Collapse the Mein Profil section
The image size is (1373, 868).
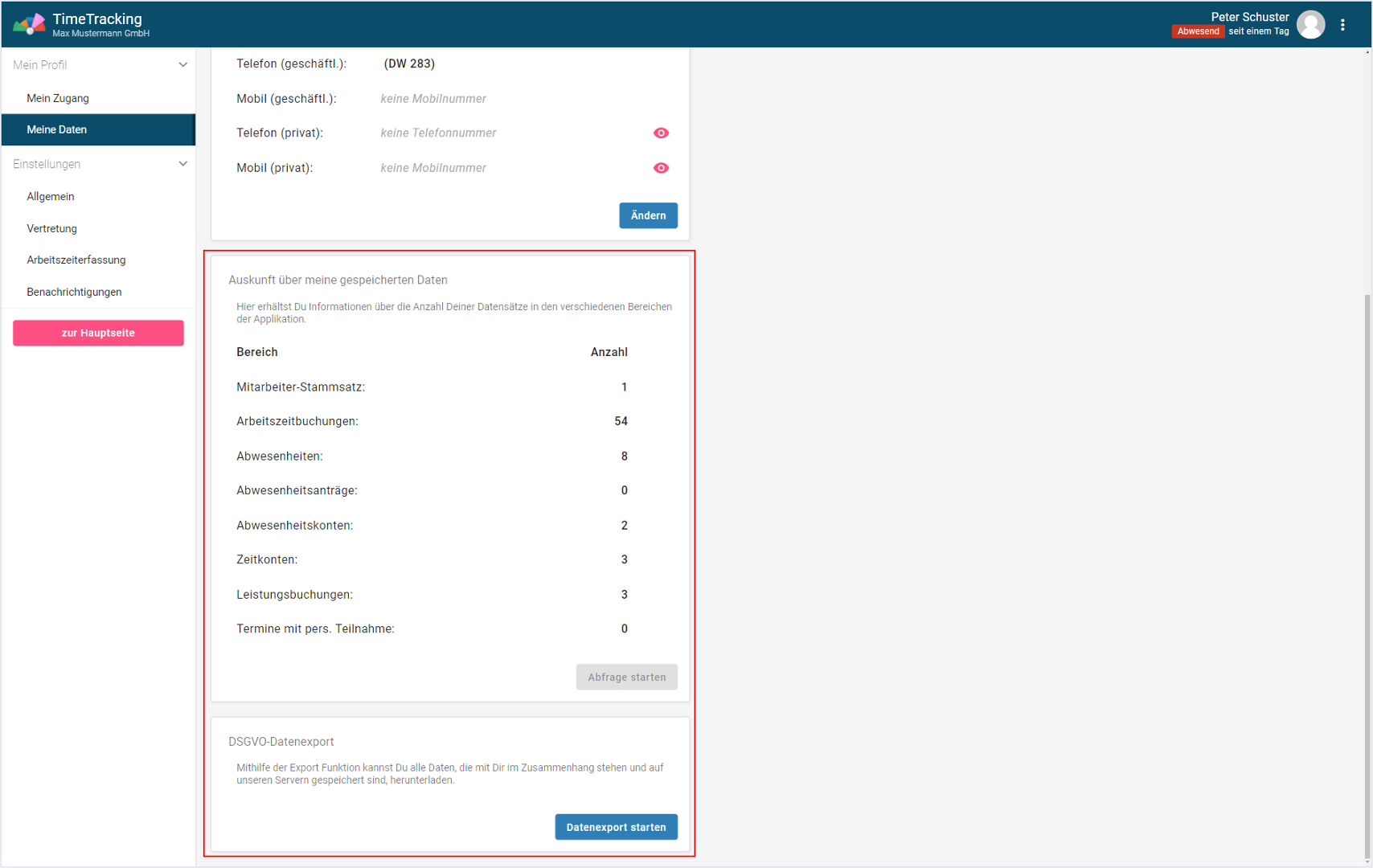[x=182, y=65]
